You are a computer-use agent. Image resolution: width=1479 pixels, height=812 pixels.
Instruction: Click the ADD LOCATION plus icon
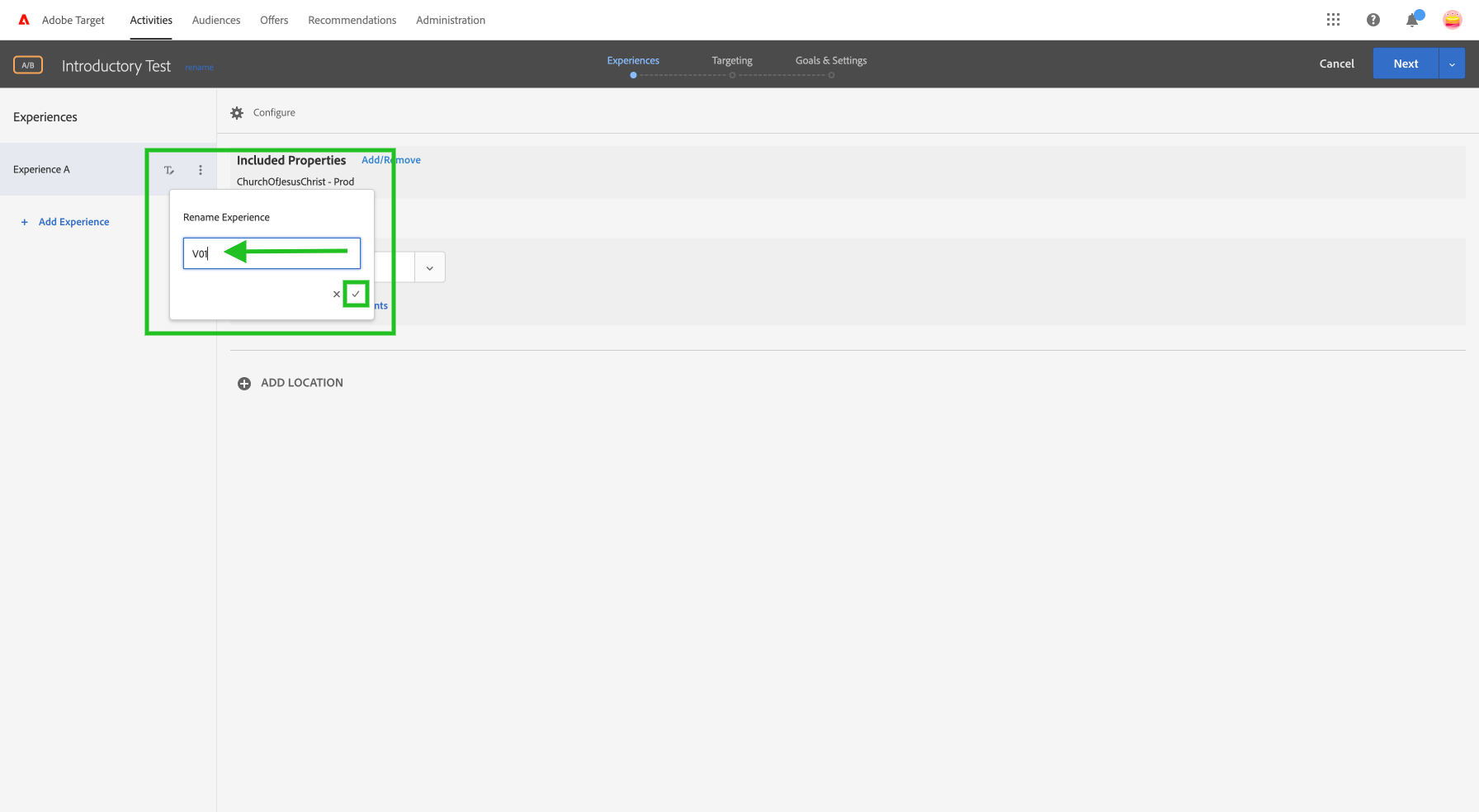(x=244, y=383)
